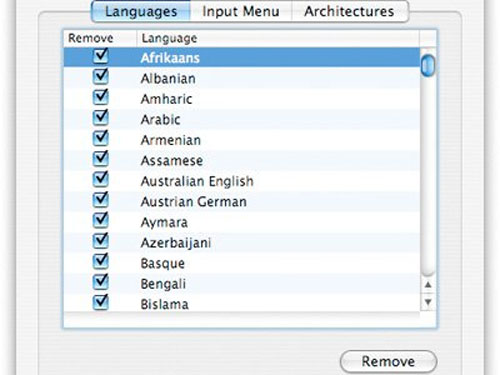This screenshot has width=500, height=375.
Task: Switch to the Languages tab
Action: 141,12
